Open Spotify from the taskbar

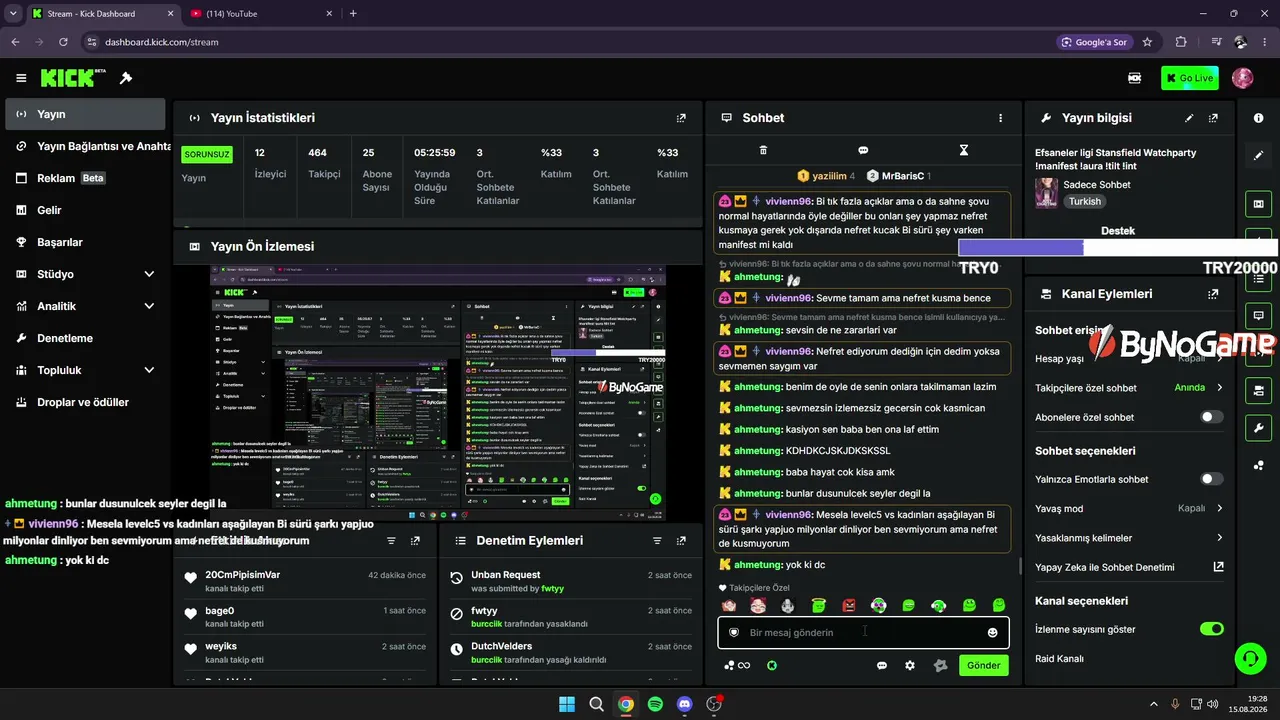click(655, 704)
